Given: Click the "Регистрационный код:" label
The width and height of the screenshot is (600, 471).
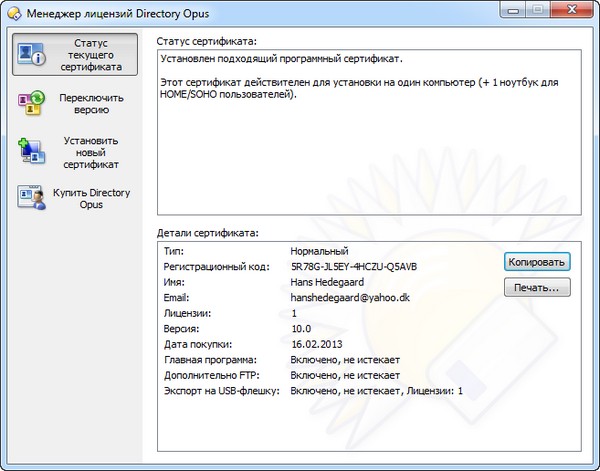Looking at the screenshot, I should (x=217, y=267).
